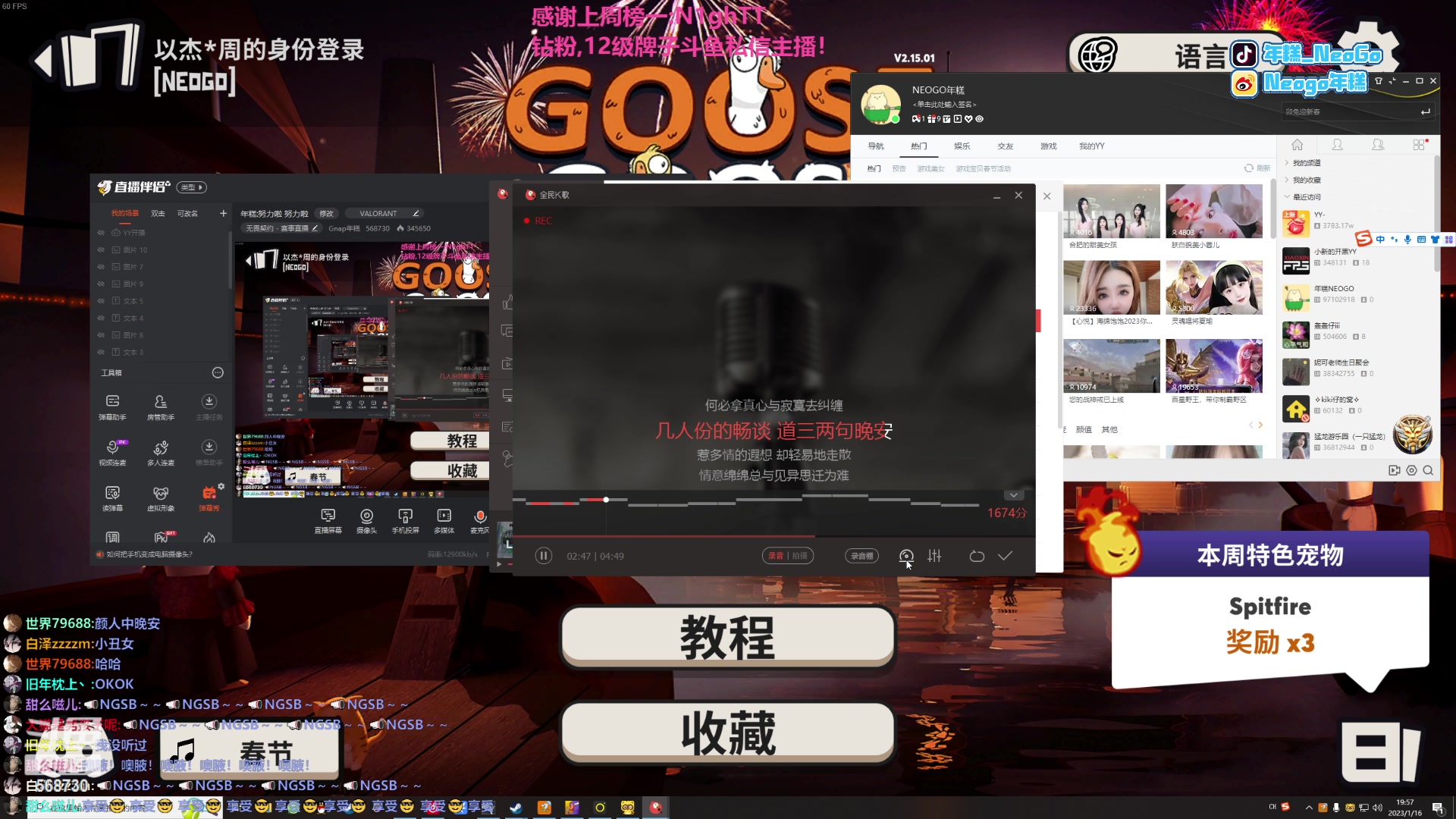The image size is (1456, 819).
Task: Open 多人连麦 tool
Action: tap(160, 453)
